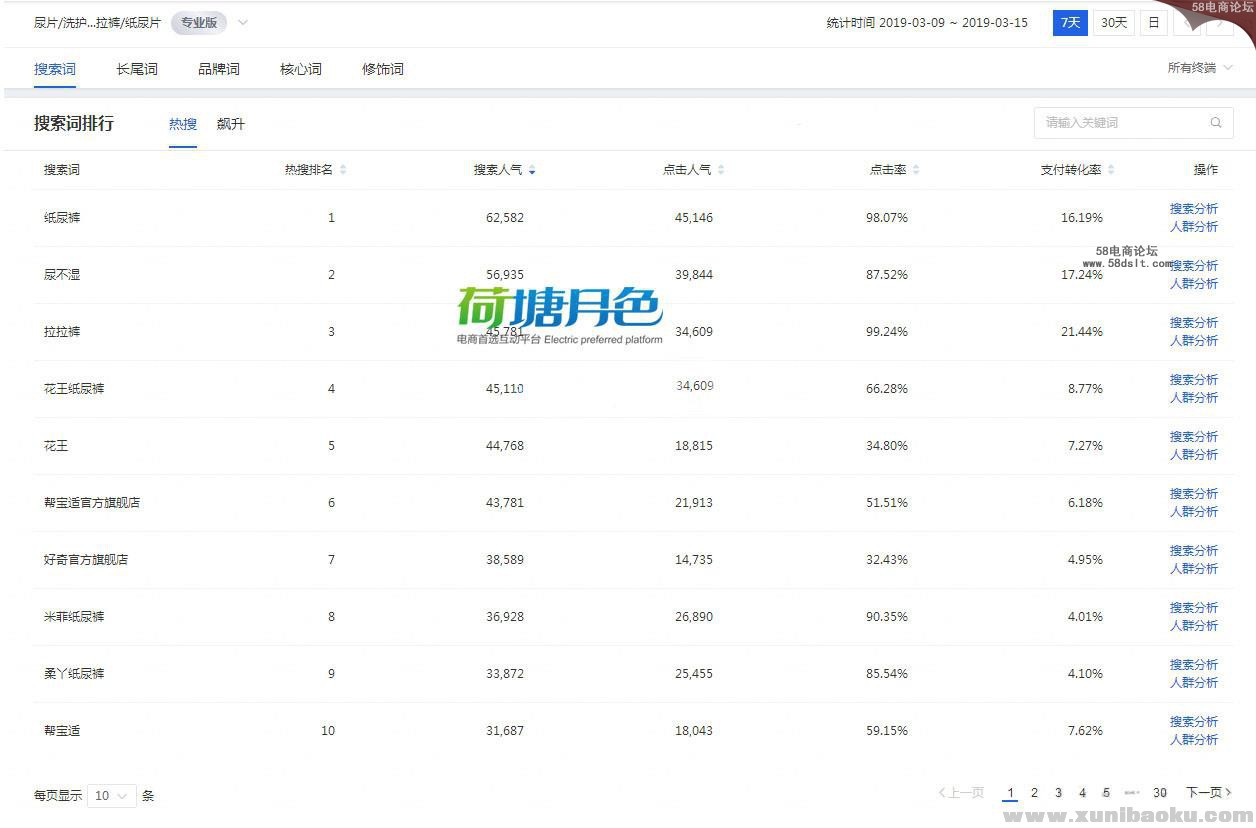
Task: Click the search magnifier icon
Action: [x=1215, y=123]
